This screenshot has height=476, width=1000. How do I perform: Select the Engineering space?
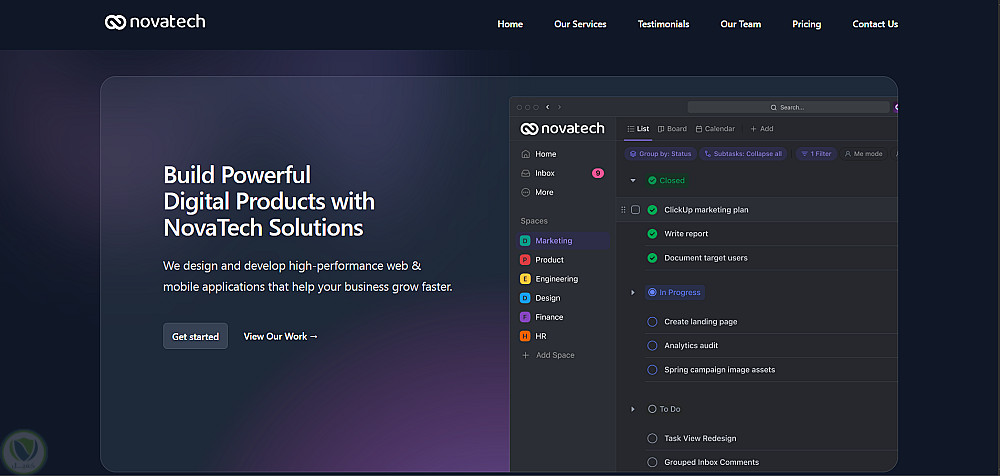549,279
